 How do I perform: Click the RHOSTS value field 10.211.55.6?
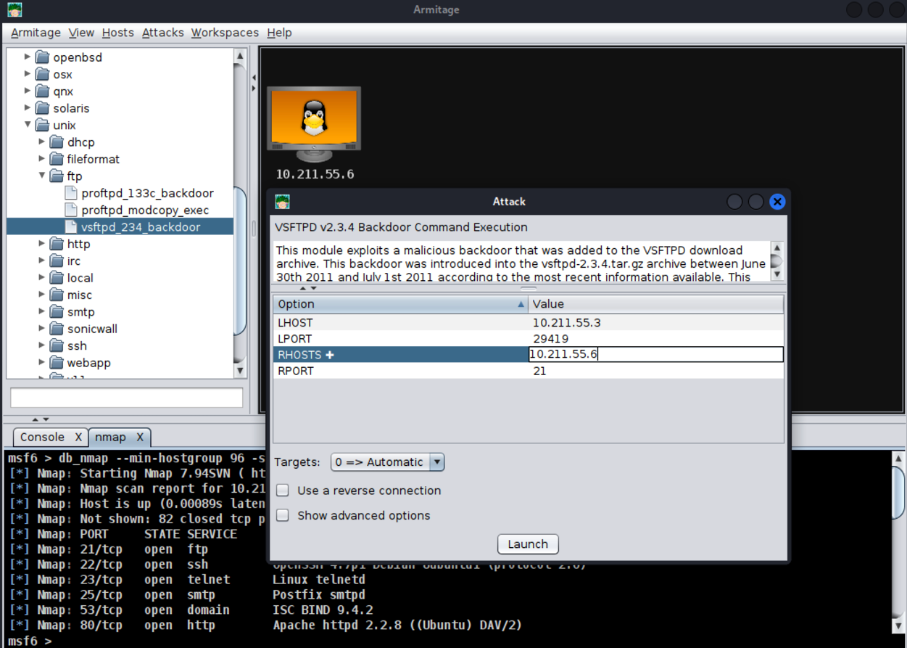[656, 354]
